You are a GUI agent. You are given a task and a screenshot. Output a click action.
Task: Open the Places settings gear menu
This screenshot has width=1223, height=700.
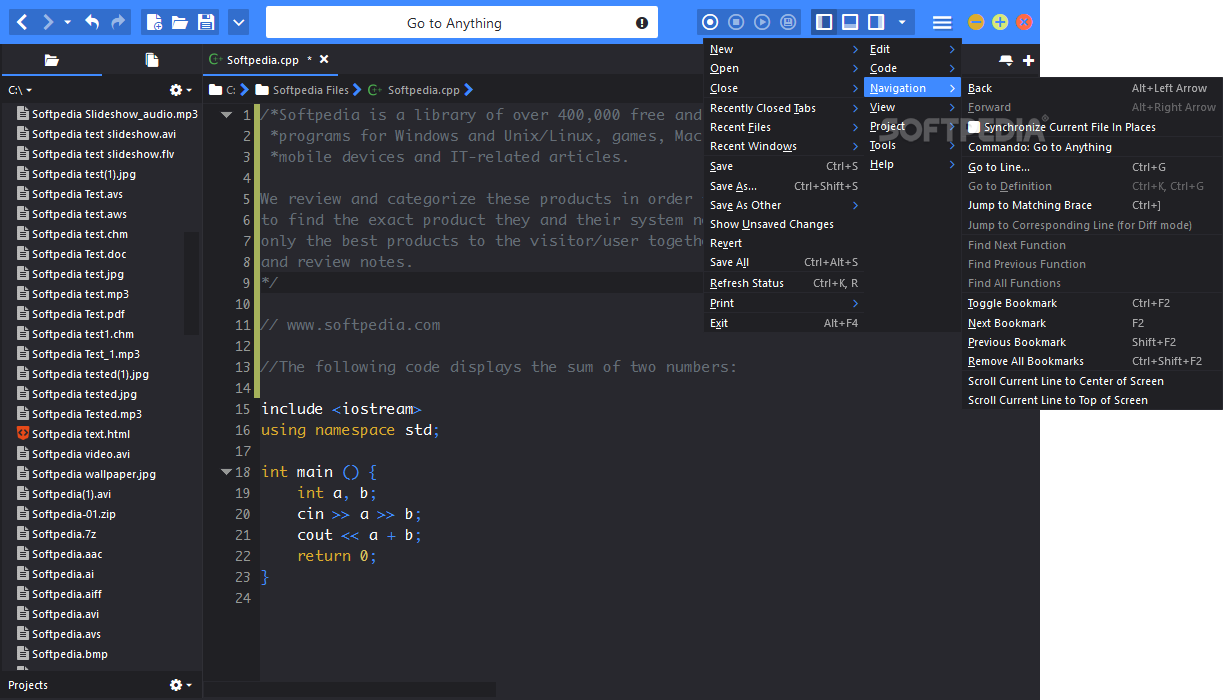pos(181,90)
